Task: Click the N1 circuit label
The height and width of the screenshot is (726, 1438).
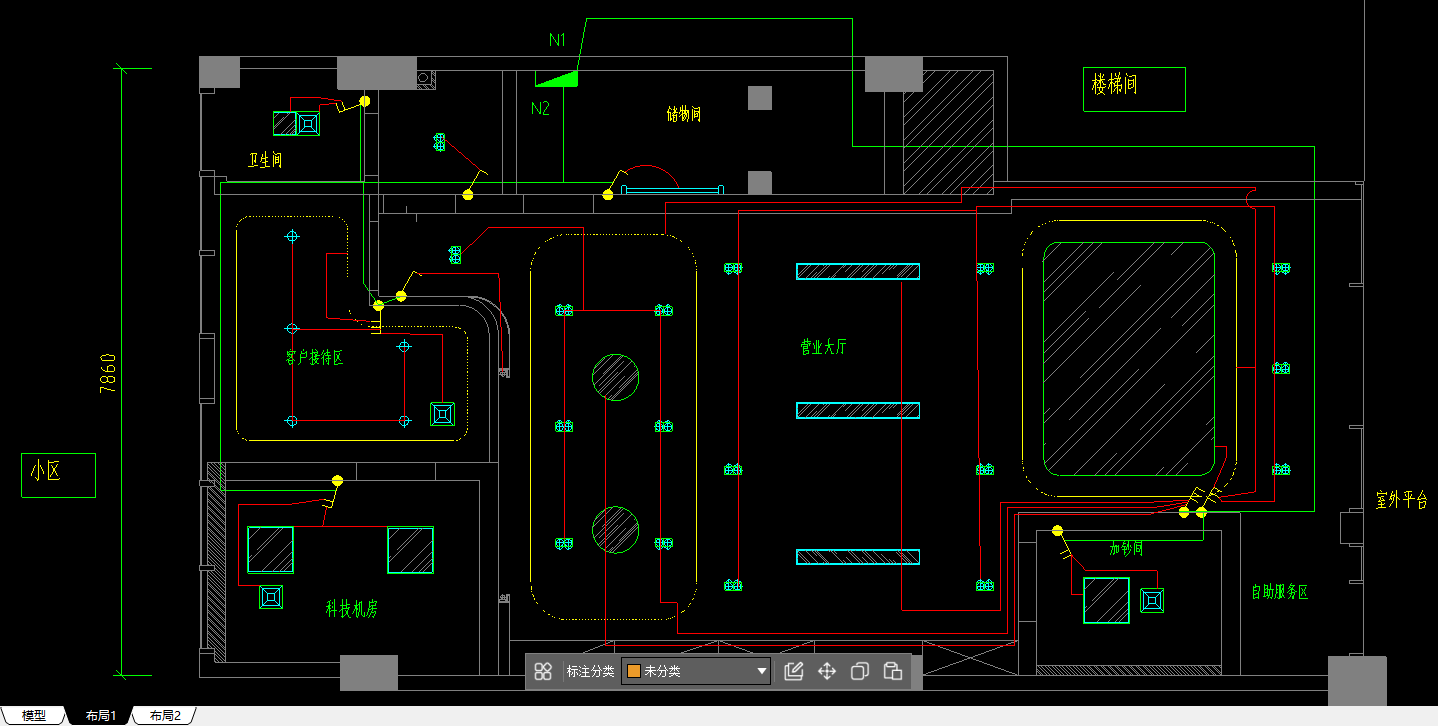Action: [x=557, y=40]
